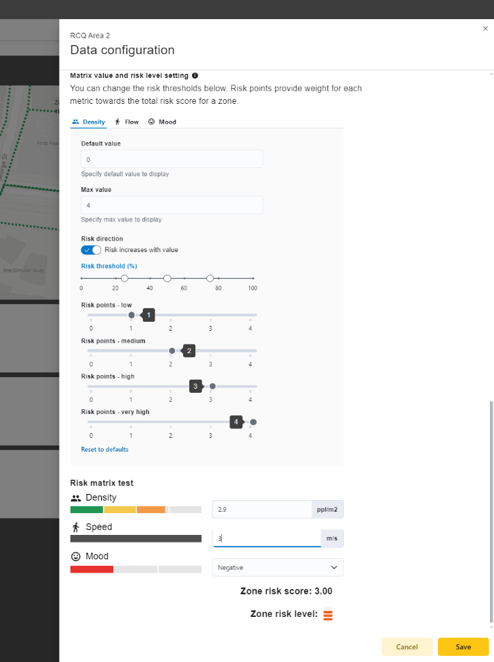The image size is (494, 662).
Task: Switch to the Flow tab
Action: pos(127,122)
